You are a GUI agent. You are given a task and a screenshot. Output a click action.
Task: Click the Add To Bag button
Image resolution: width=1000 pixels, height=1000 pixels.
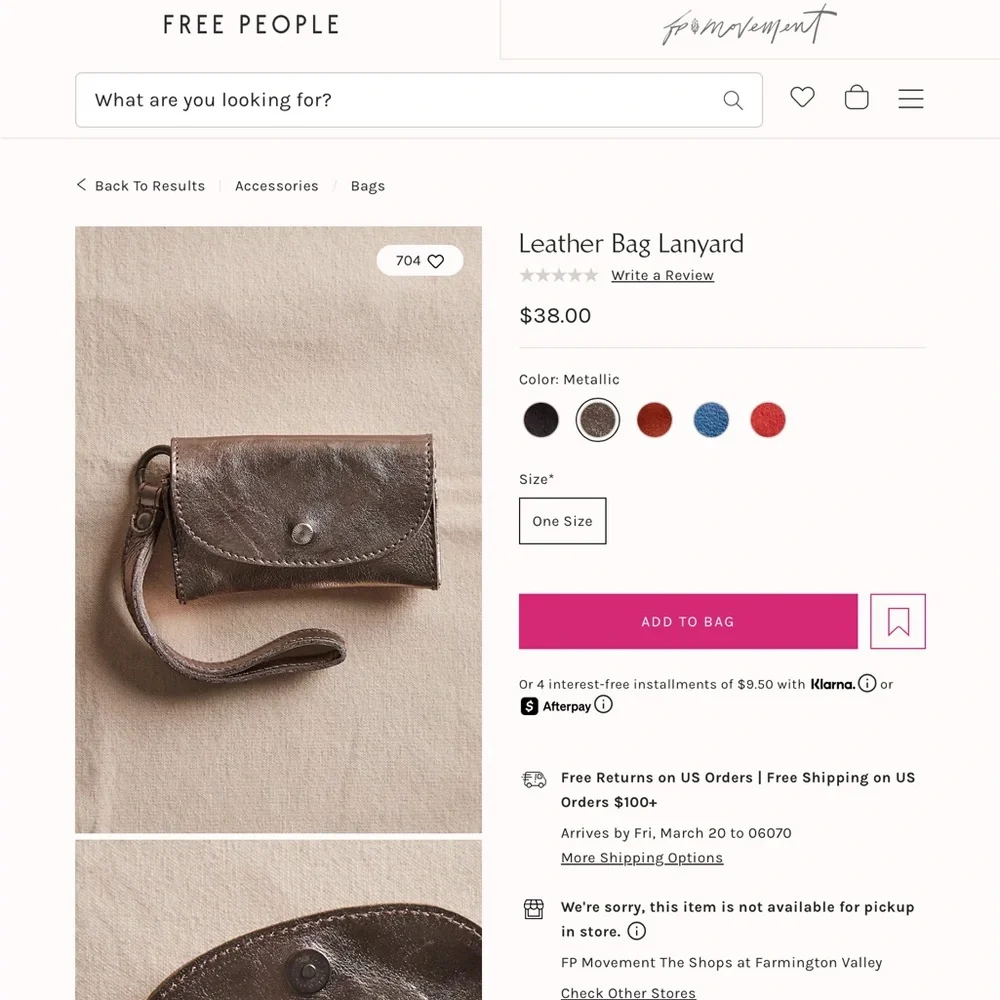(x=688, y=621)
